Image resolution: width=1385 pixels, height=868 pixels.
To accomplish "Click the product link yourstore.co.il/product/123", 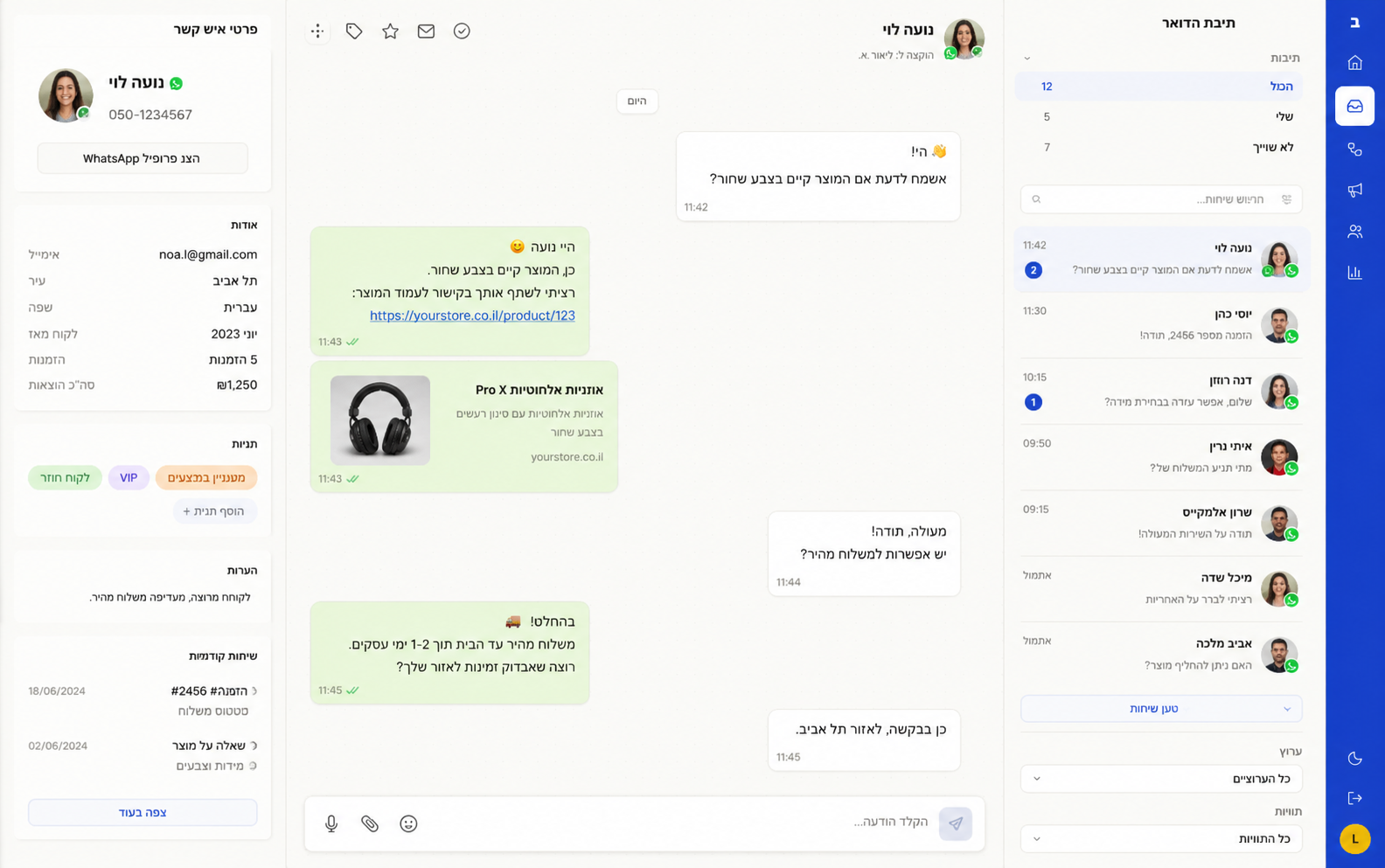I will (472, 316).
